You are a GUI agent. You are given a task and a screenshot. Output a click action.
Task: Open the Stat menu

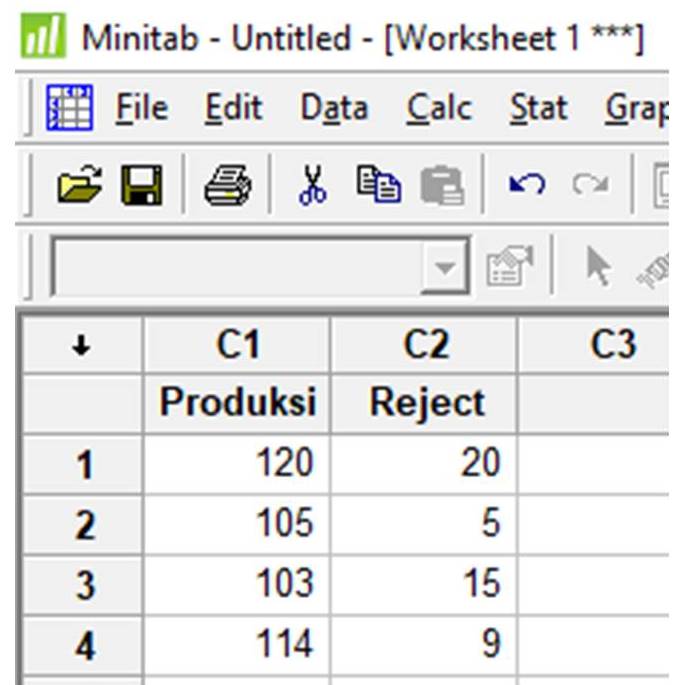(x=538, y=108)
